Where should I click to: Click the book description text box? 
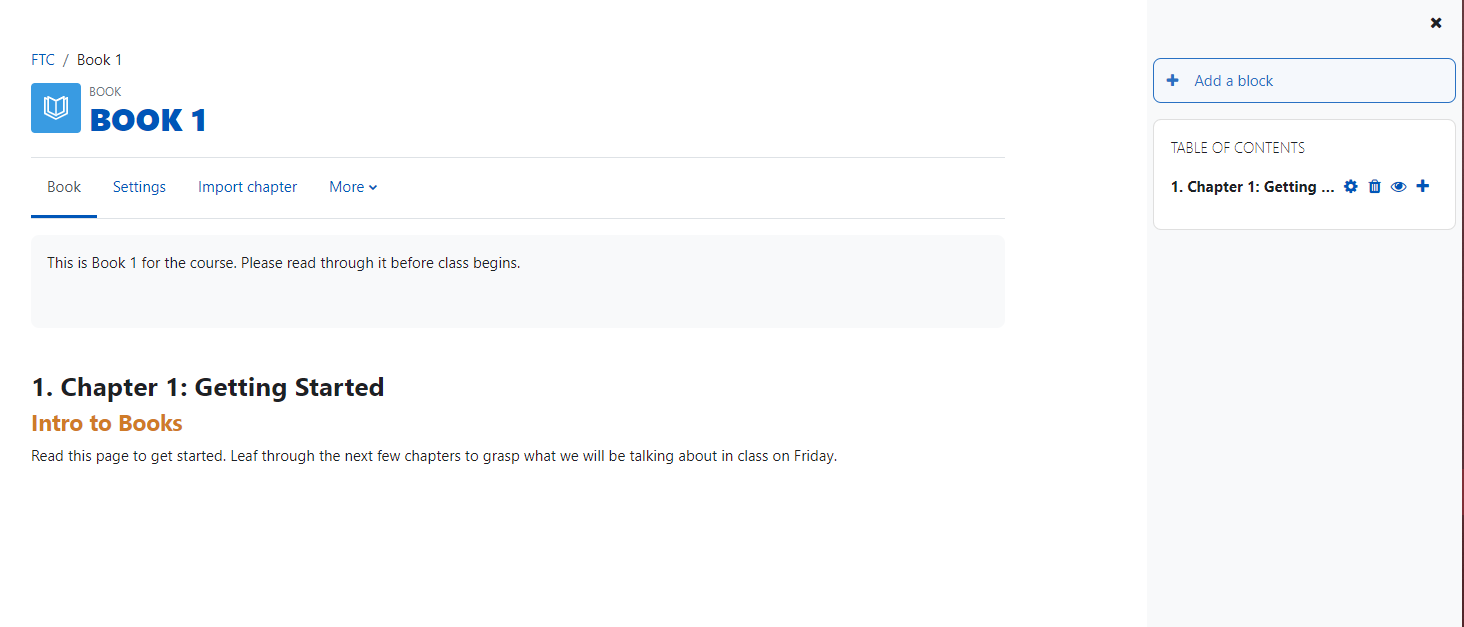(518, 281)
